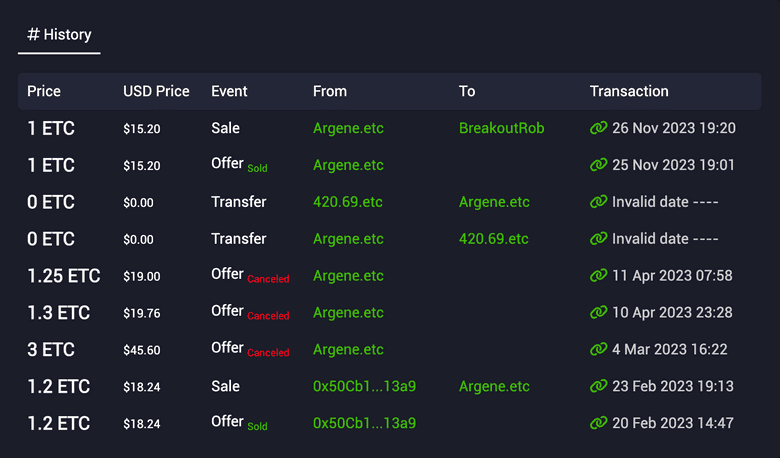Click link icon on first Invalid date row
The width and height of the screenshot is (780, 458).
pyautogui.click(x=598, y=202)
